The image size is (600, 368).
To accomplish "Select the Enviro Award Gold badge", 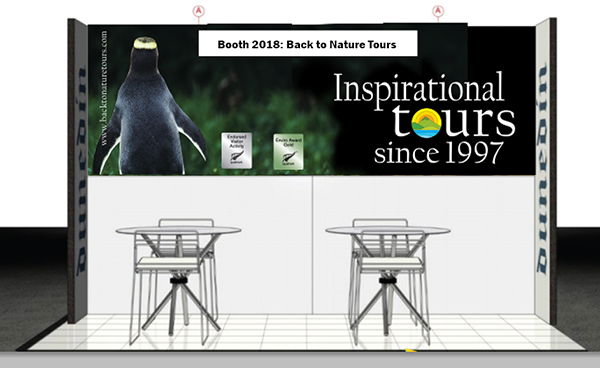I will pos(288,151).
